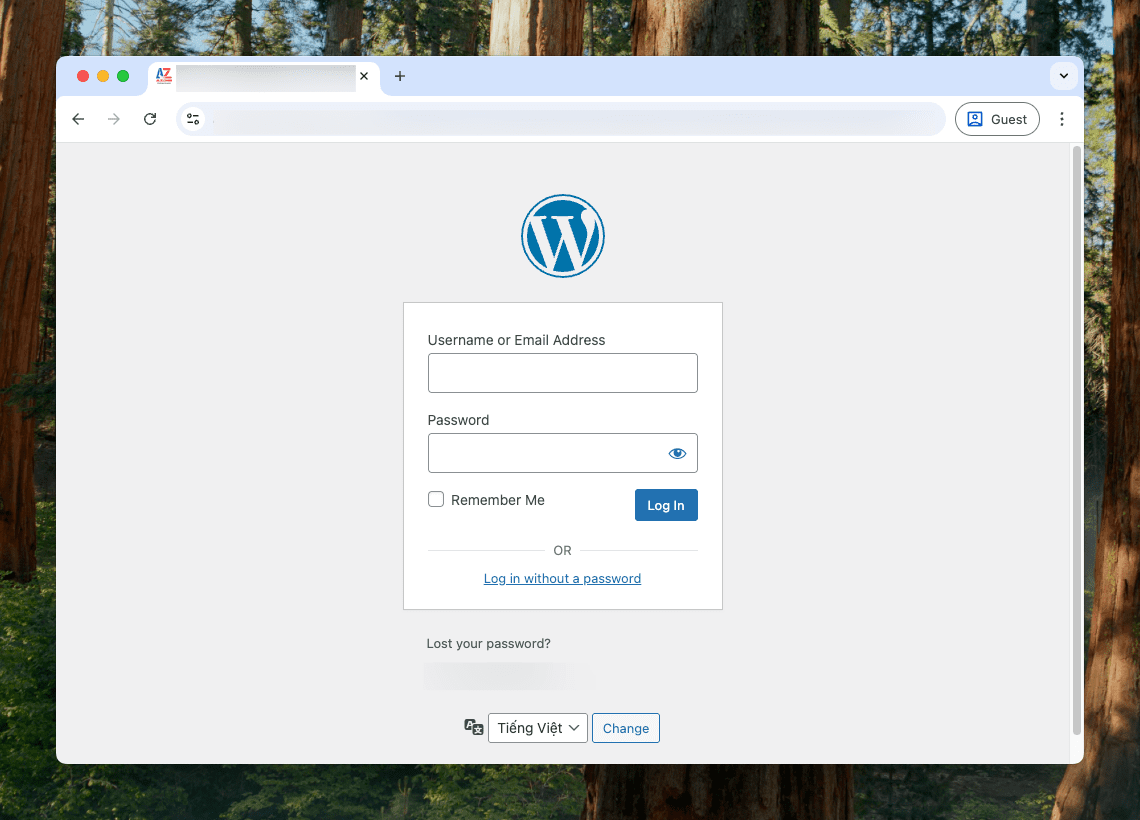Click the Change button next to language
The image size is (1140, 820).
click(625, 727)
